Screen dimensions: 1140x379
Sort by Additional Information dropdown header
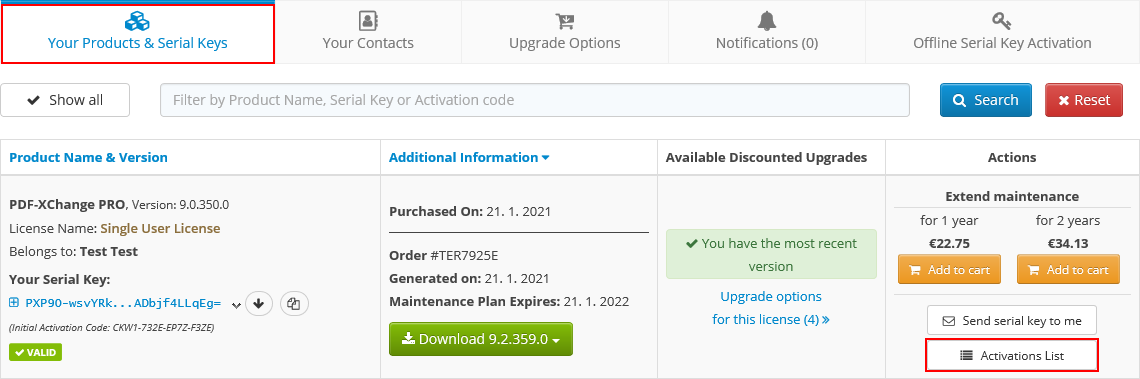(469, 157)
